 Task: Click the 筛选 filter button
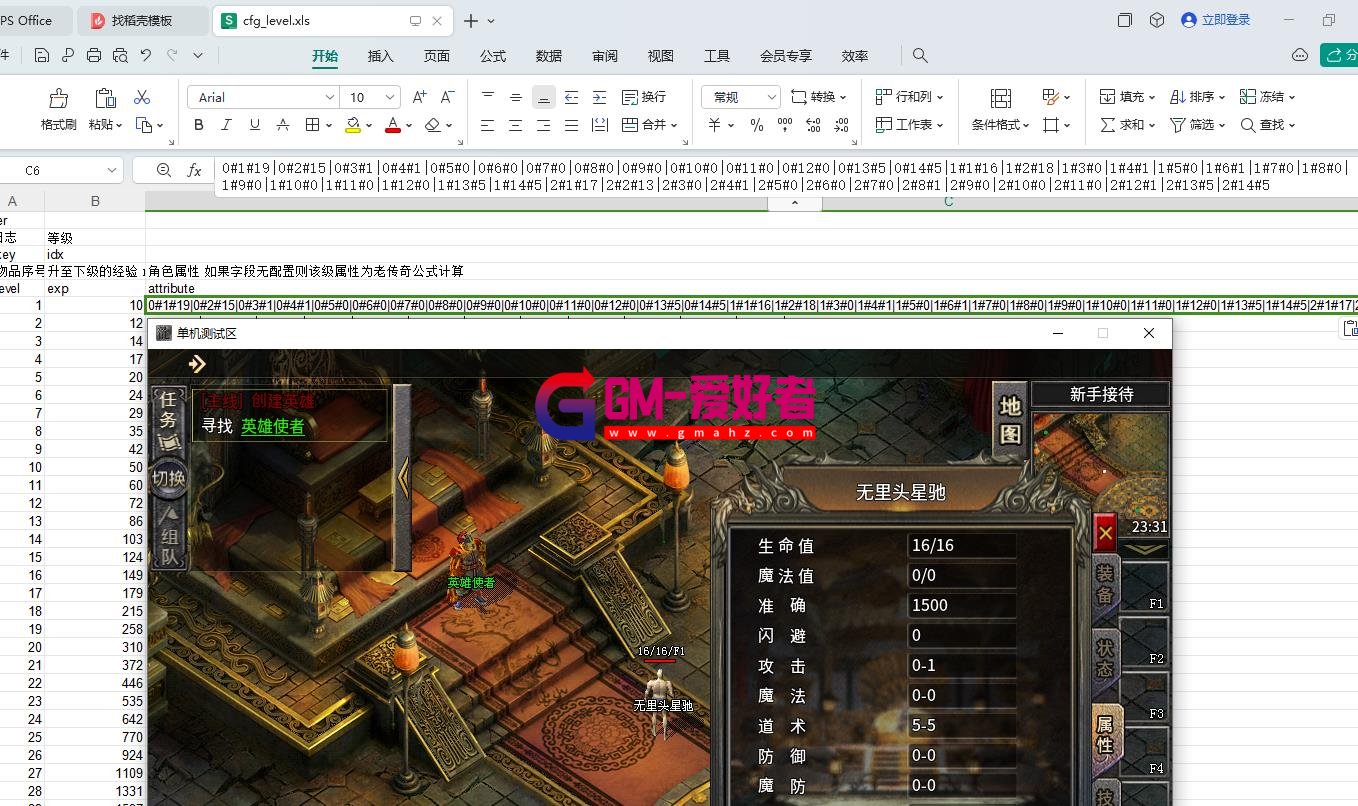coord(1197,125)
